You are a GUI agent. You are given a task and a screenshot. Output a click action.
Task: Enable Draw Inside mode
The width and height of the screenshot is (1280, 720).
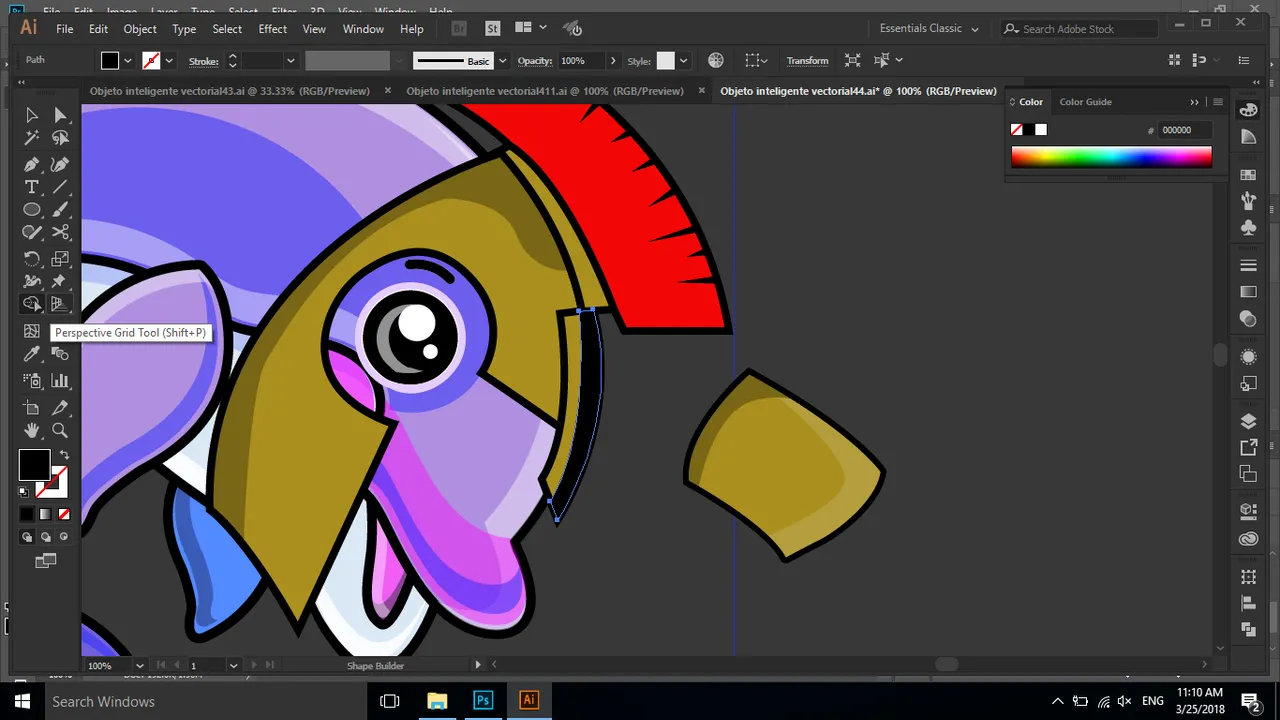point(64,537)
